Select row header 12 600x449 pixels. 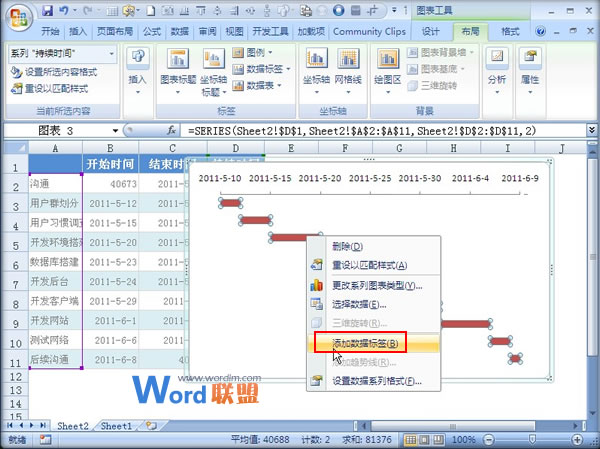click(16, 377)
